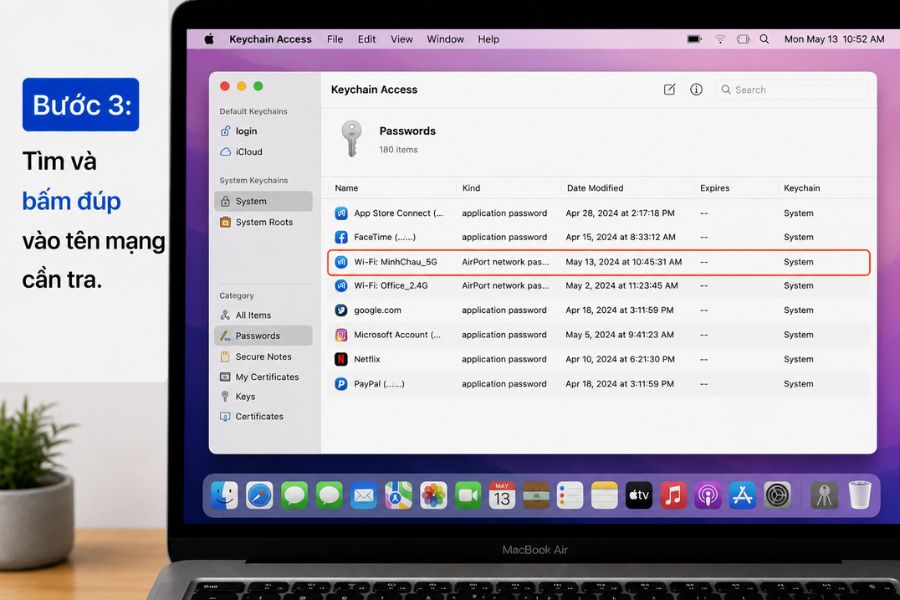The height and width of the screenshot is (600, 900).
Task: Open Spotlight search from the menu bar
Action: (764, 39)
